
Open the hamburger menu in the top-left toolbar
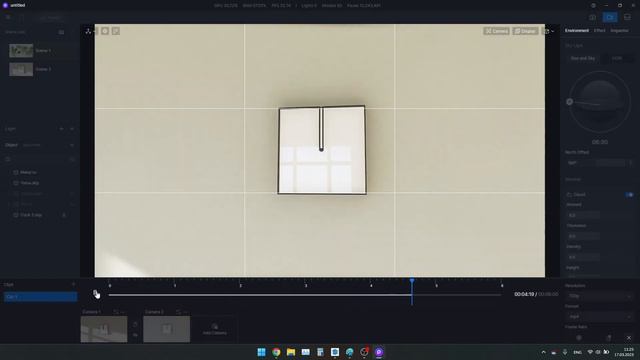(8, 17)
